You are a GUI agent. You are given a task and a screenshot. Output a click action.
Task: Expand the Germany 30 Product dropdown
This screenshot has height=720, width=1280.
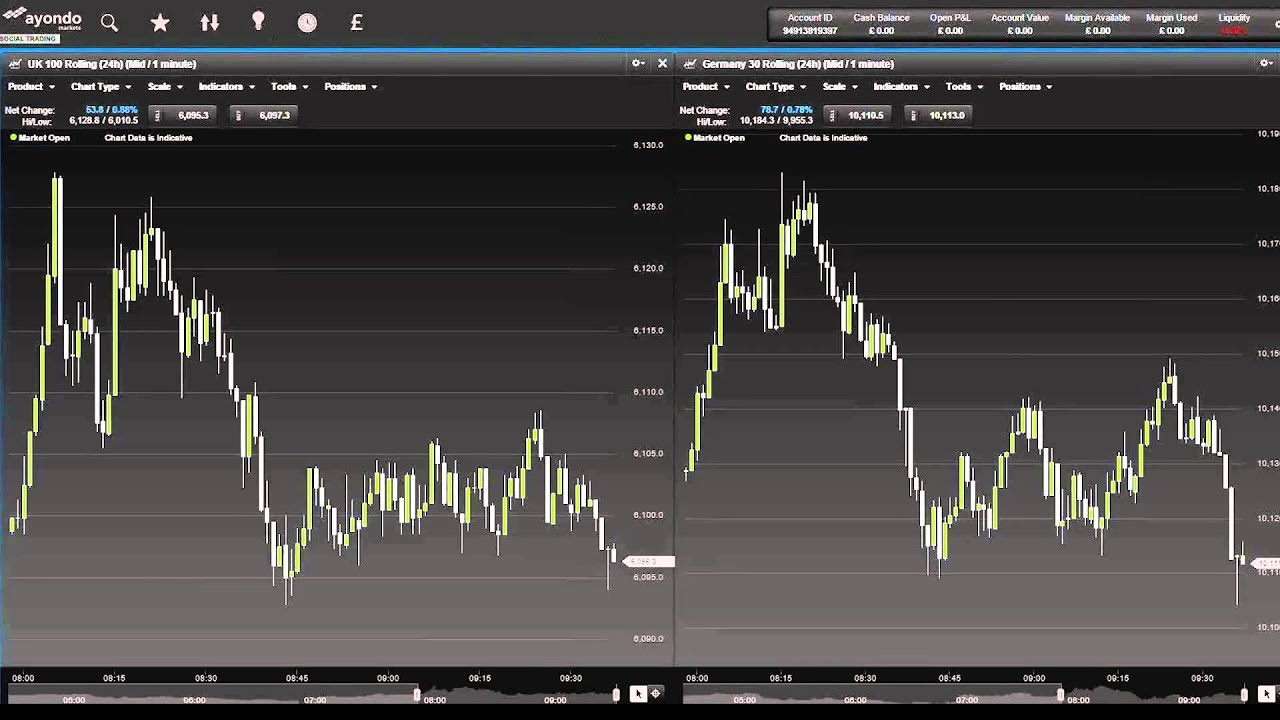click(x=706, y=86)
